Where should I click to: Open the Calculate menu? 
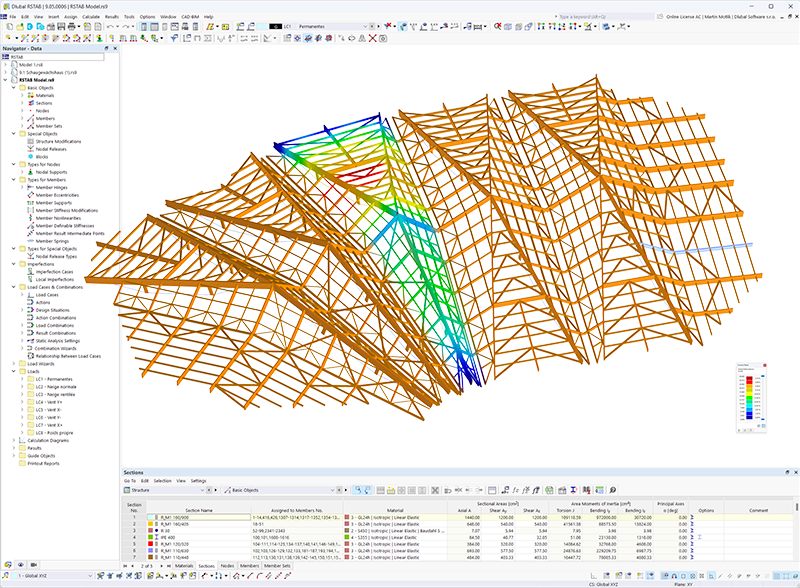click(91, 16)
